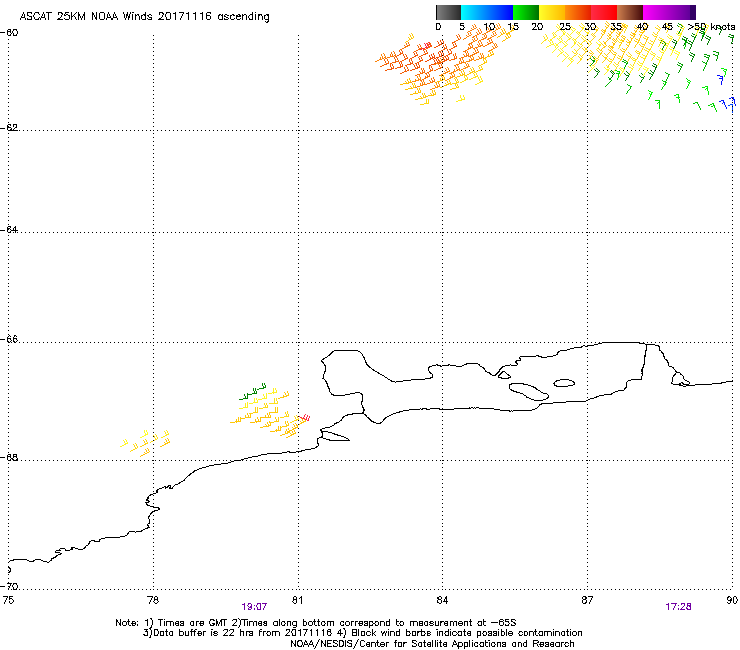The image size is (740, 650).
Task: Click the '78' longitude axis label
Action: click(x=153, y=600)
